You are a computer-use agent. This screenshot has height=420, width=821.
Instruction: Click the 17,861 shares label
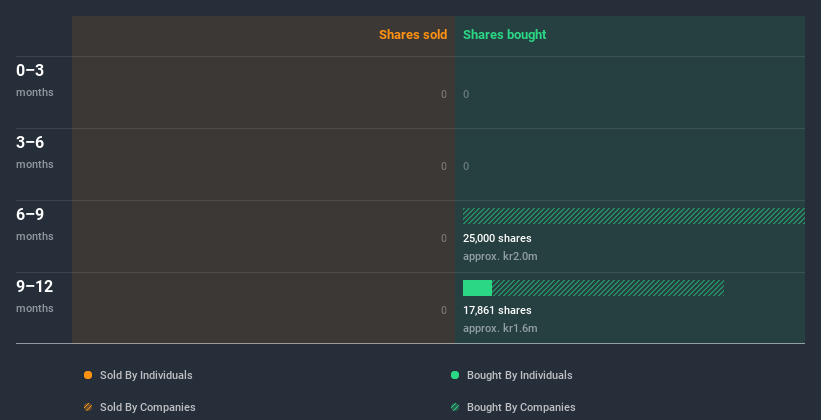coord(497,310)
